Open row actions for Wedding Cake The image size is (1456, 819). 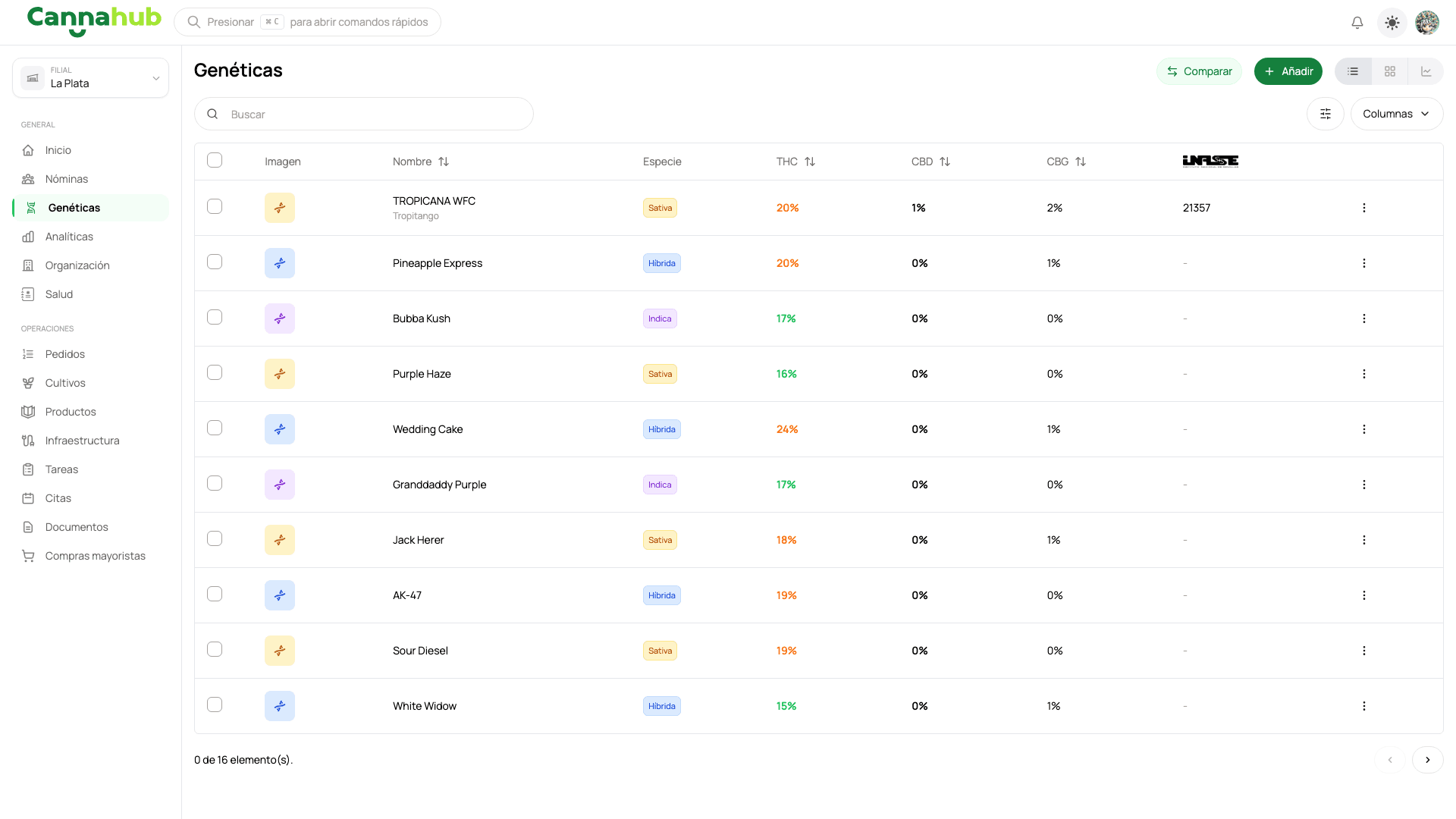pos(1364,429)
